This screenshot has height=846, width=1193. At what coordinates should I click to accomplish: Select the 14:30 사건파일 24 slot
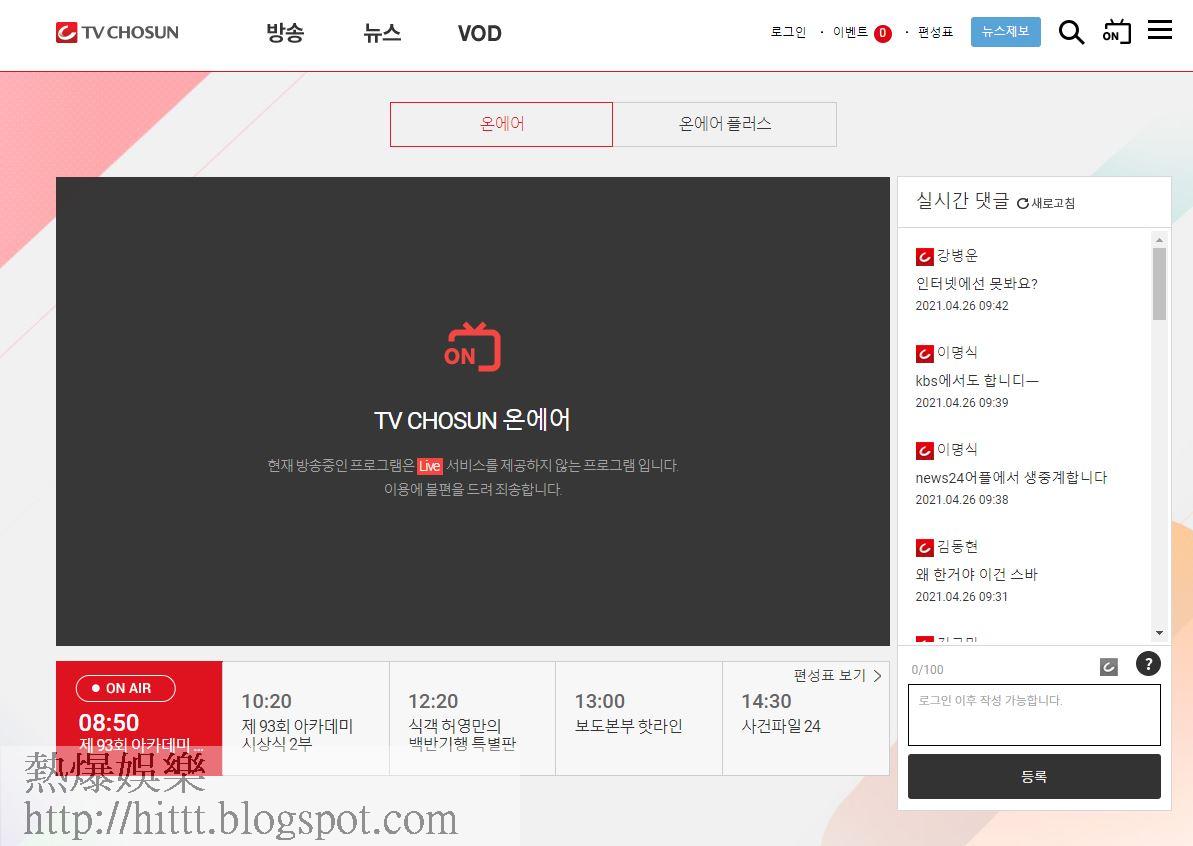[806, 718]
